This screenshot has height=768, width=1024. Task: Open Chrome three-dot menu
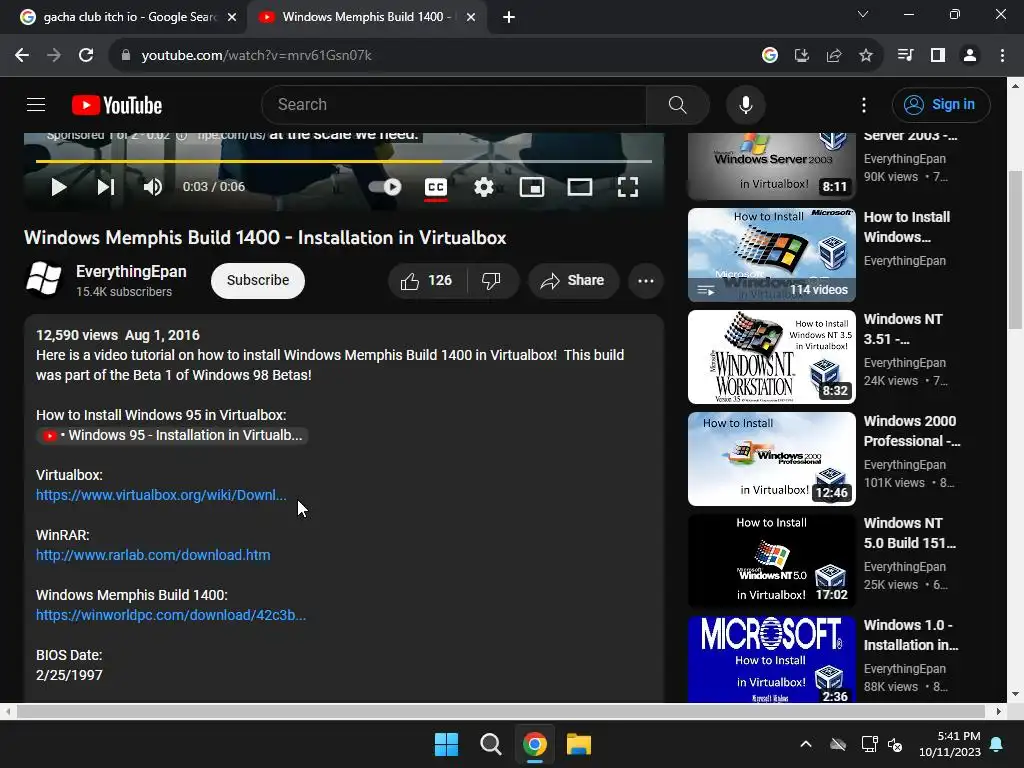1002,56
